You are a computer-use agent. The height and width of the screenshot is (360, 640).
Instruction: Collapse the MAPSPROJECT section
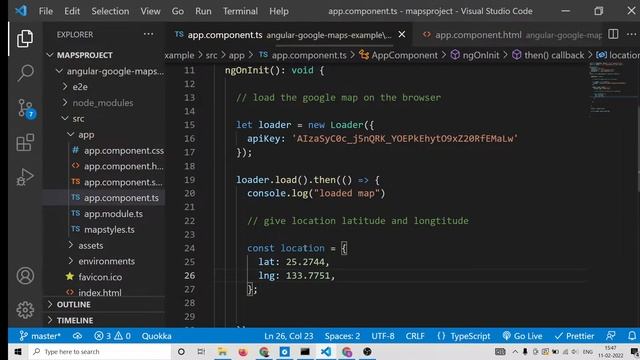coord(84,55)
